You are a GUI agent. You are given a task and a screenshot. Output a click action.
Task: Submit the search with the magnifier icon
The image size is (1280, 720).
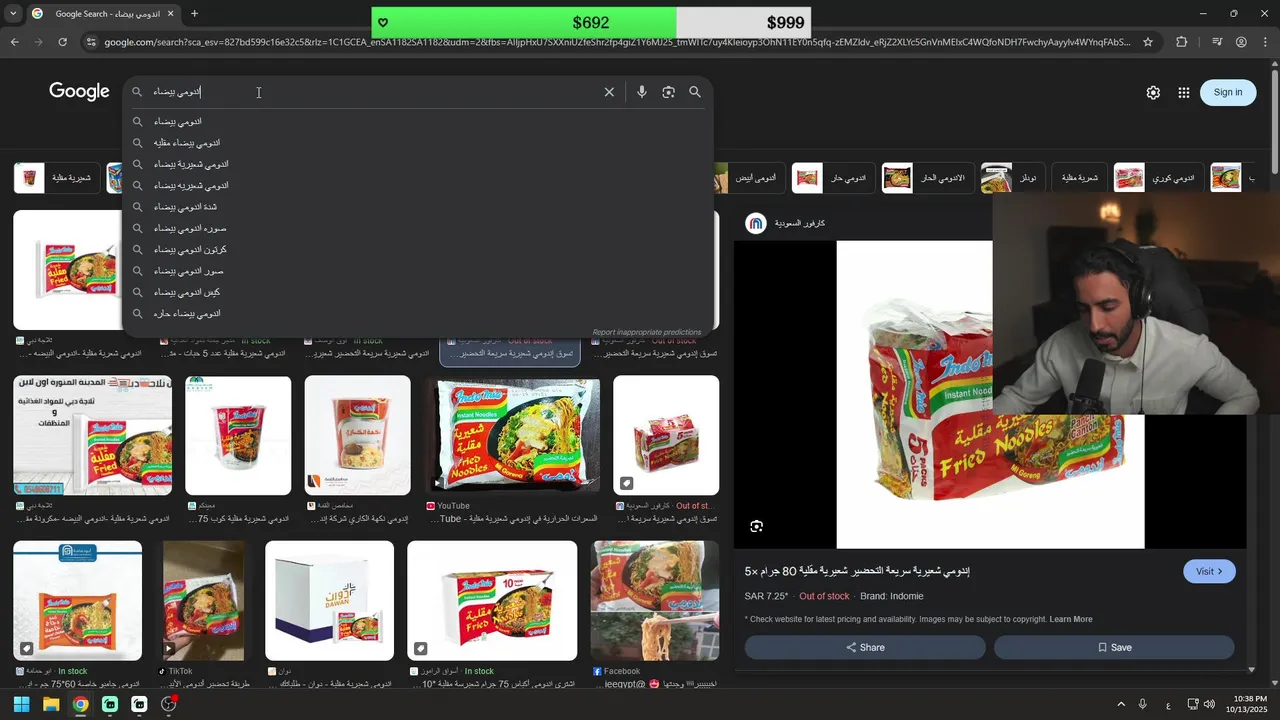click(x=695, y=92)
